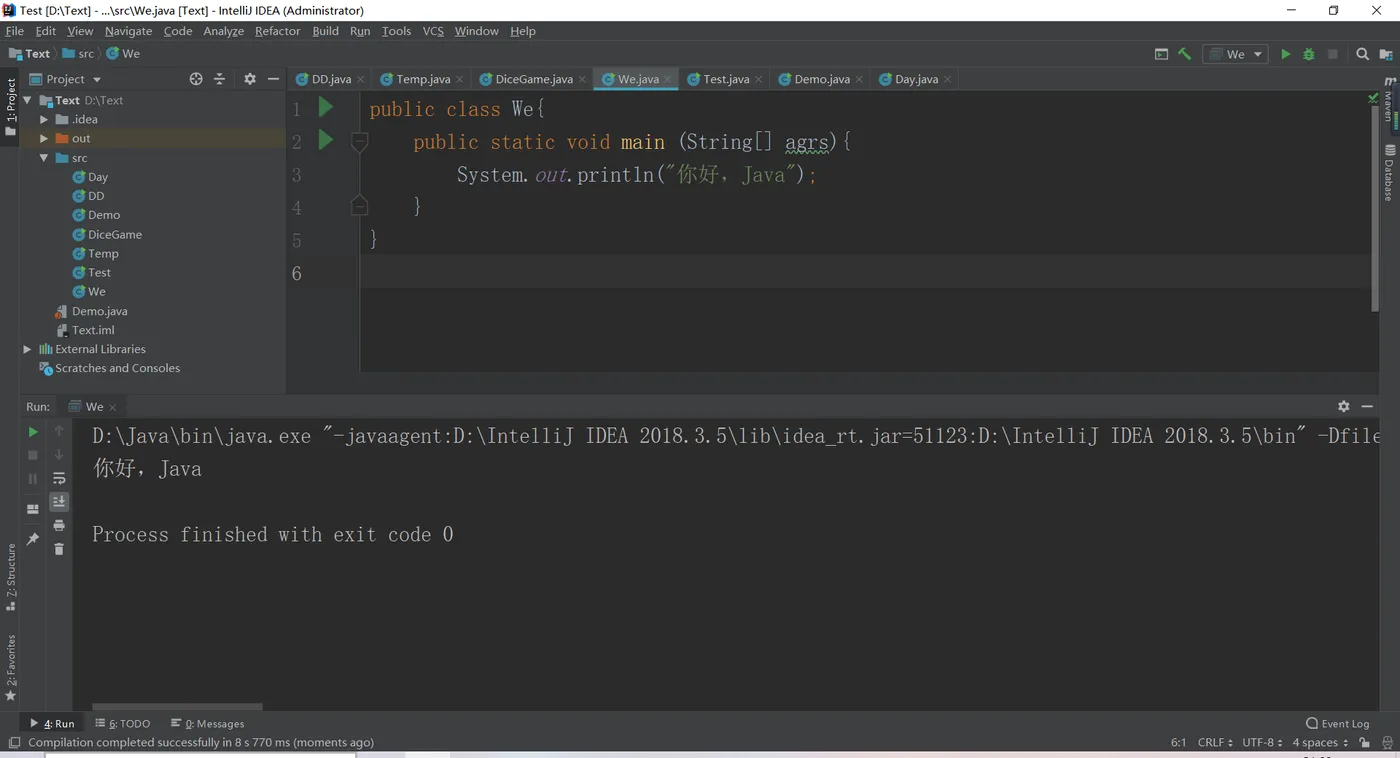Select Scratches and Consoles
This screenshot has height=758, width=1400.
tap(109, 368)
